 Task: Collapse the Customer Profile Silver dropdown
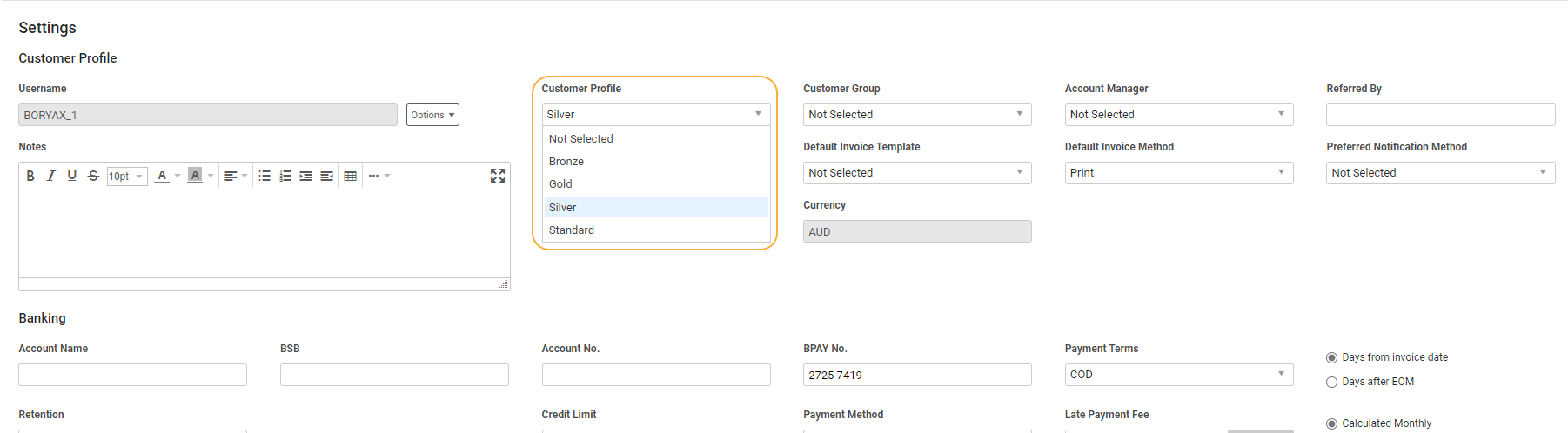point(656,115)
